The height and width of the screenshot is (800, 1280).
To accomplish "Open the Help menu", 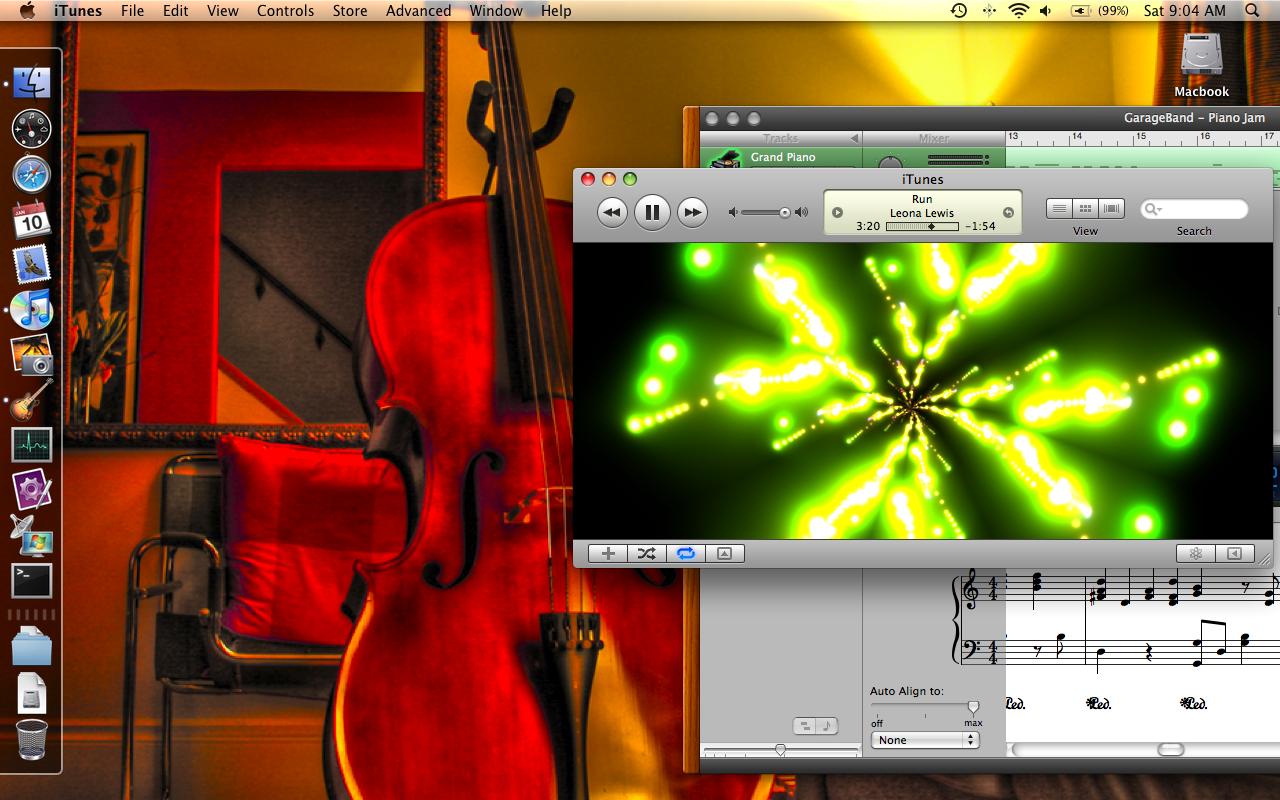I will click(x=556, y=11).
